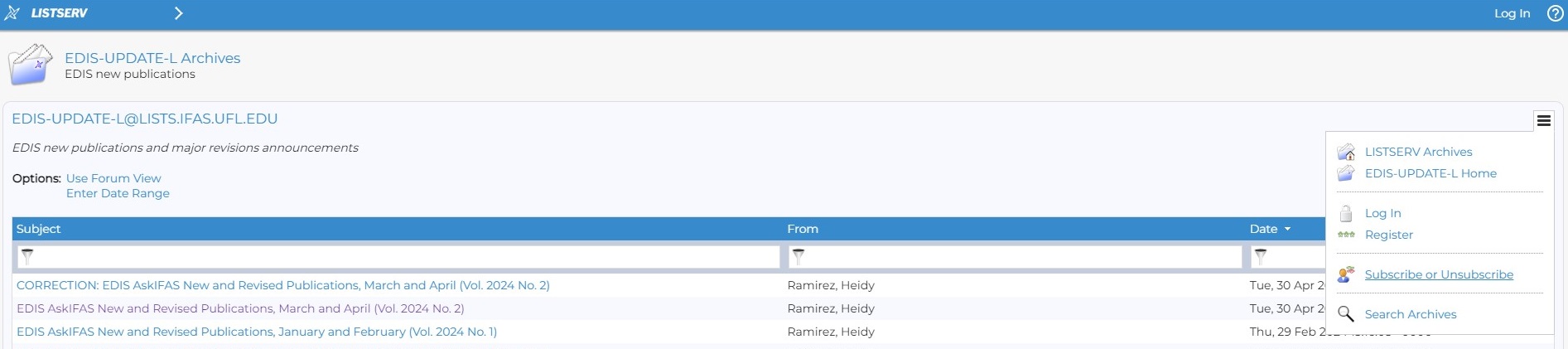Click the funnel icon in Subject filter
This screenshot has width=1568, height=349.
[x=27, y=257]
